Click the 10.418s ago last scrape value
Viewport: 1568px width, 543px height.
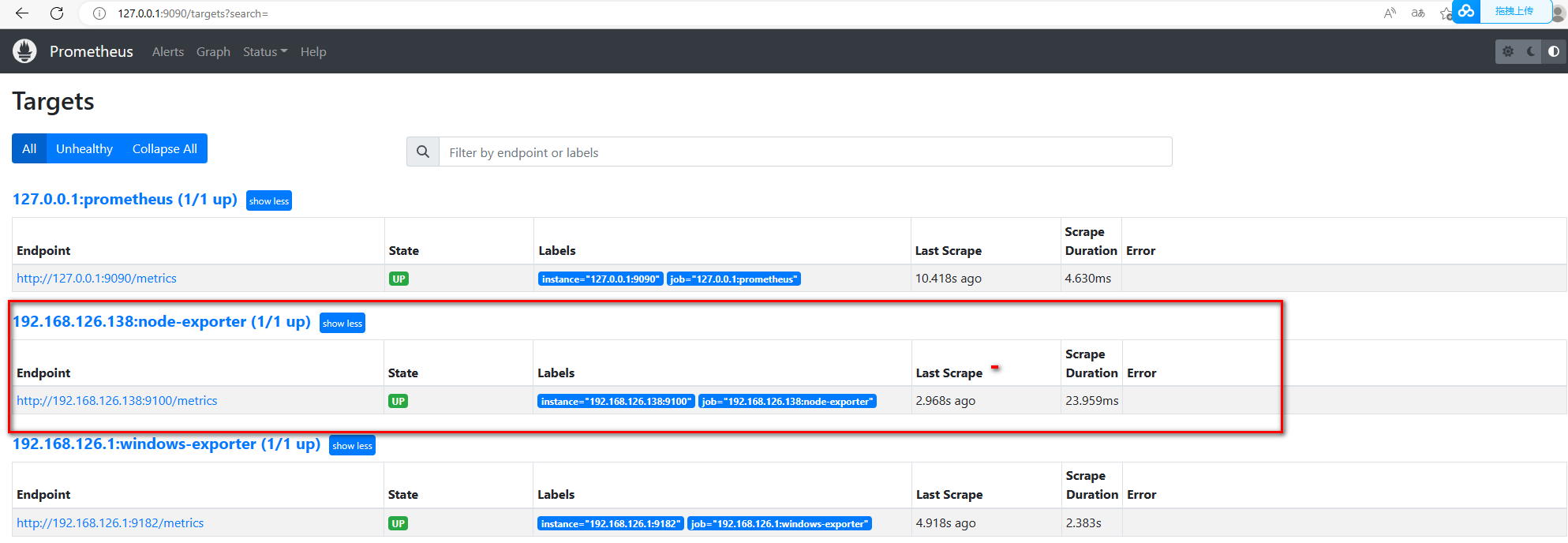949,278
